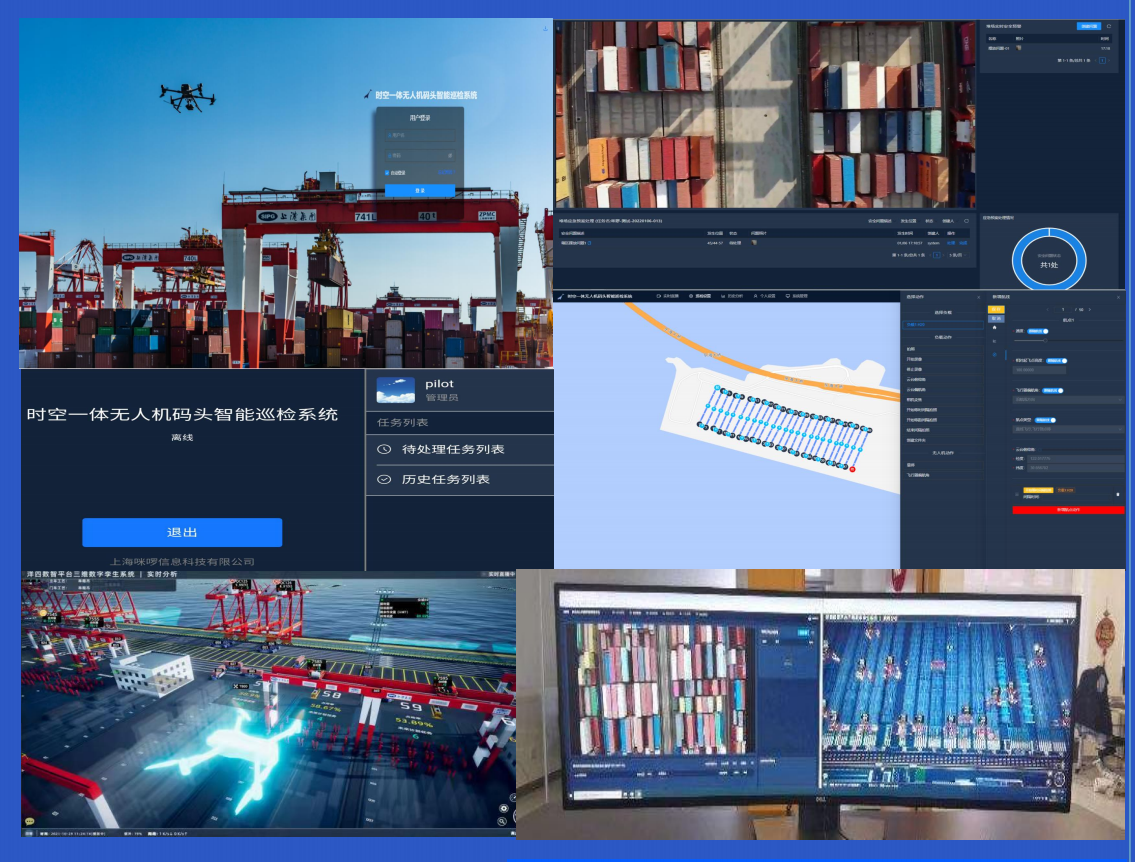Click the blue 退出 button

point(182,532)
